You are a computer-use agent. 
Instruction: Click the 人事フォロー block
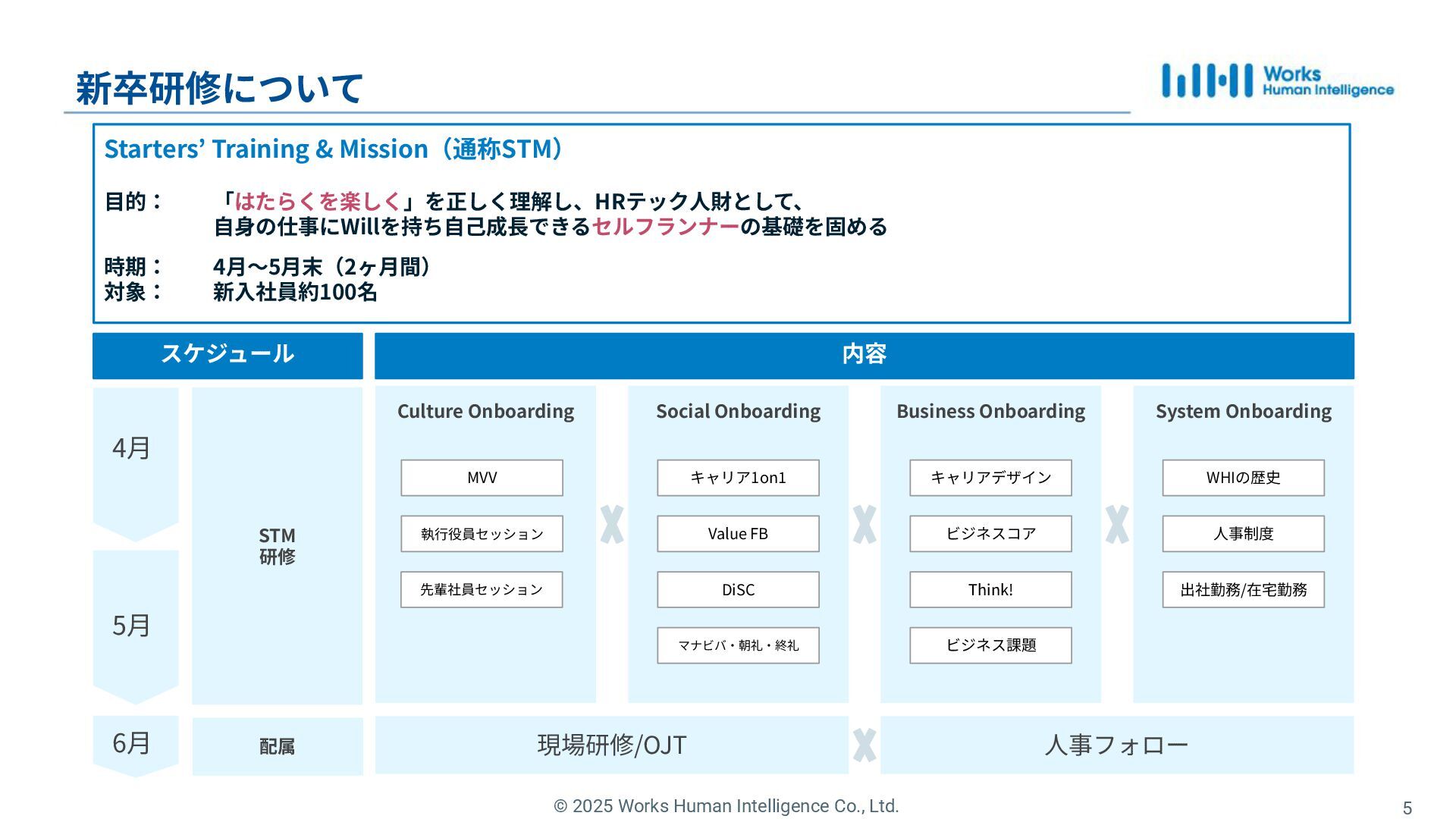coord(1116,745)
